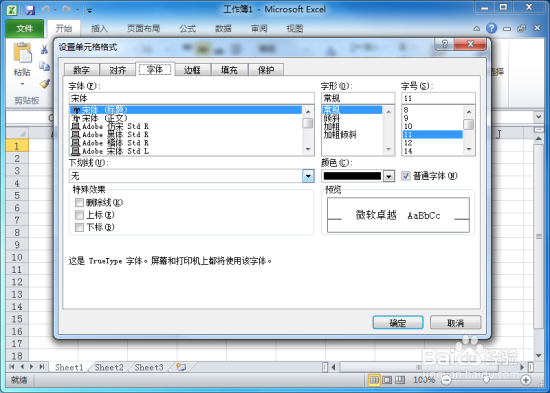This screenshot has width=550, height=393.
Task: Go to last sheet navigation arrow
Action: pos(42,367)
